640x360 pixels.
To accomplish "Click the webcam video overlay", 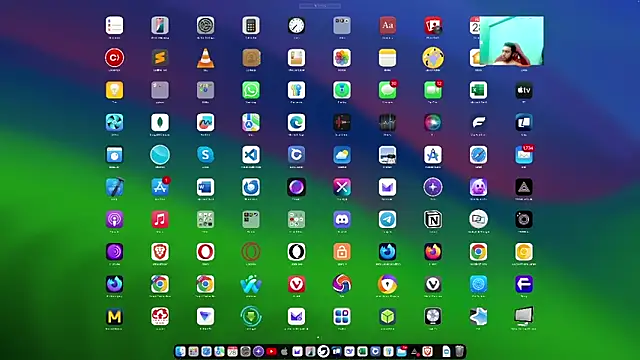I will pos(511,41).
